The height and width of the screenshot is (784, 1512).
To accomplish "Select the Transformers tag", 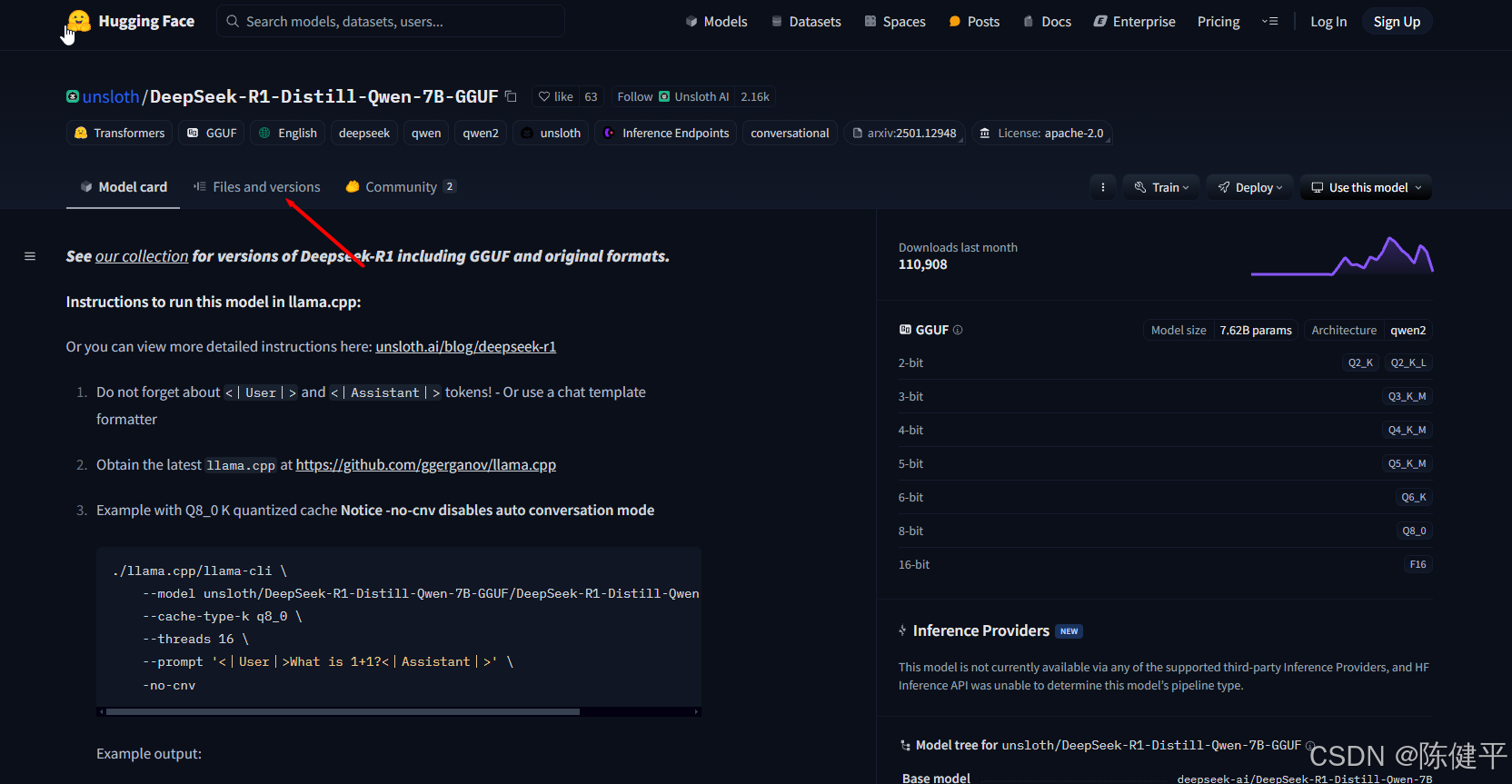I will tap(119, 133).
